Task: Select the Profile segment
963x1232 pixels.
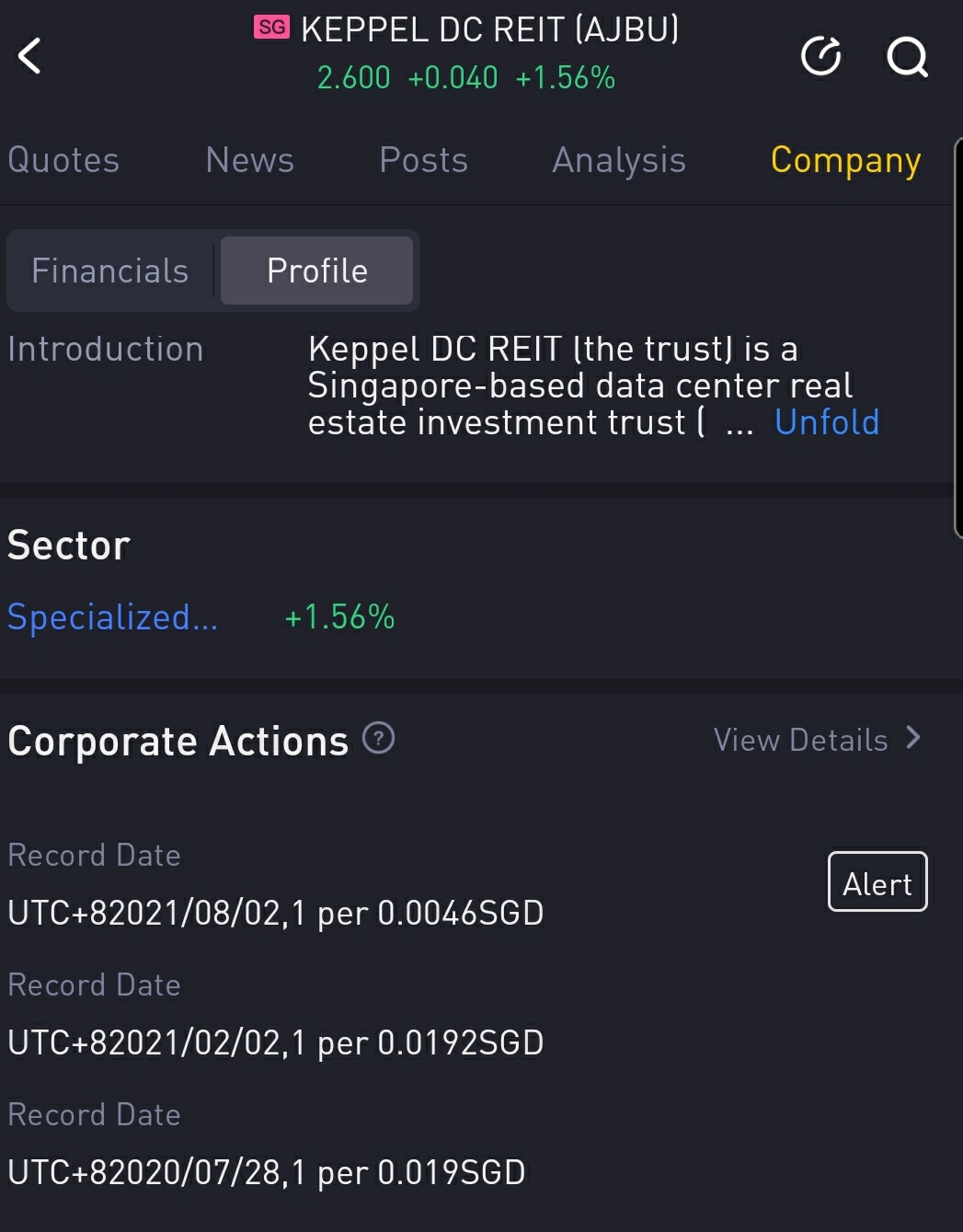Action: pos(316,271)
